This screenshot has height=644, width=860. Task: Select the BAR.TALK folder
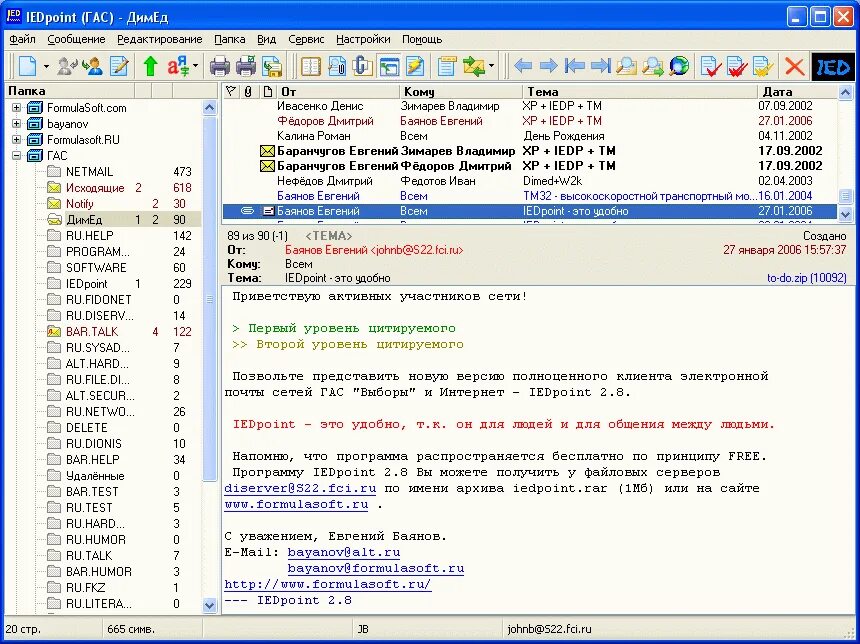click(x=92, y=331)
